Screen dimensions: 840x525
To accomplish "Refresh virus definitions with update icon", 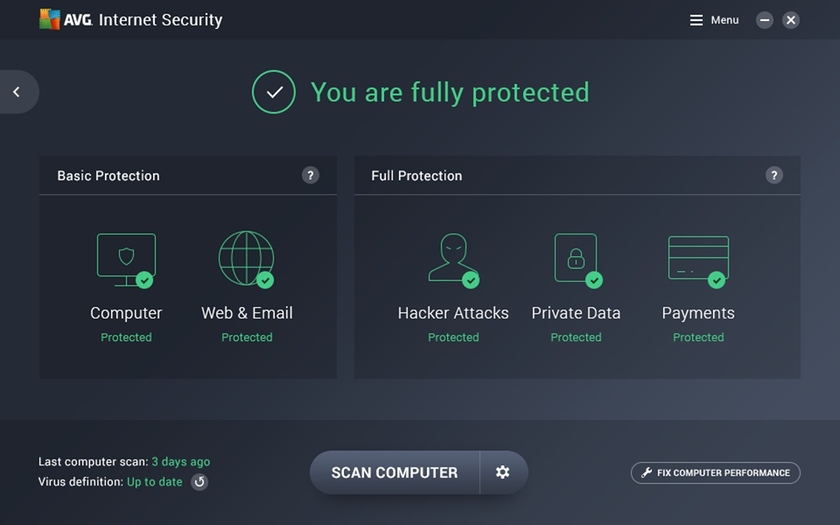I will pos(199,482).
